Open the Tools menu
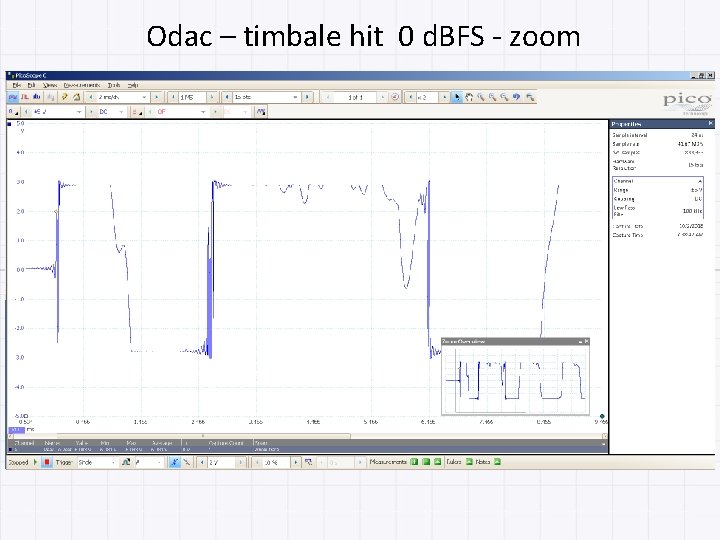 [114, 85]
